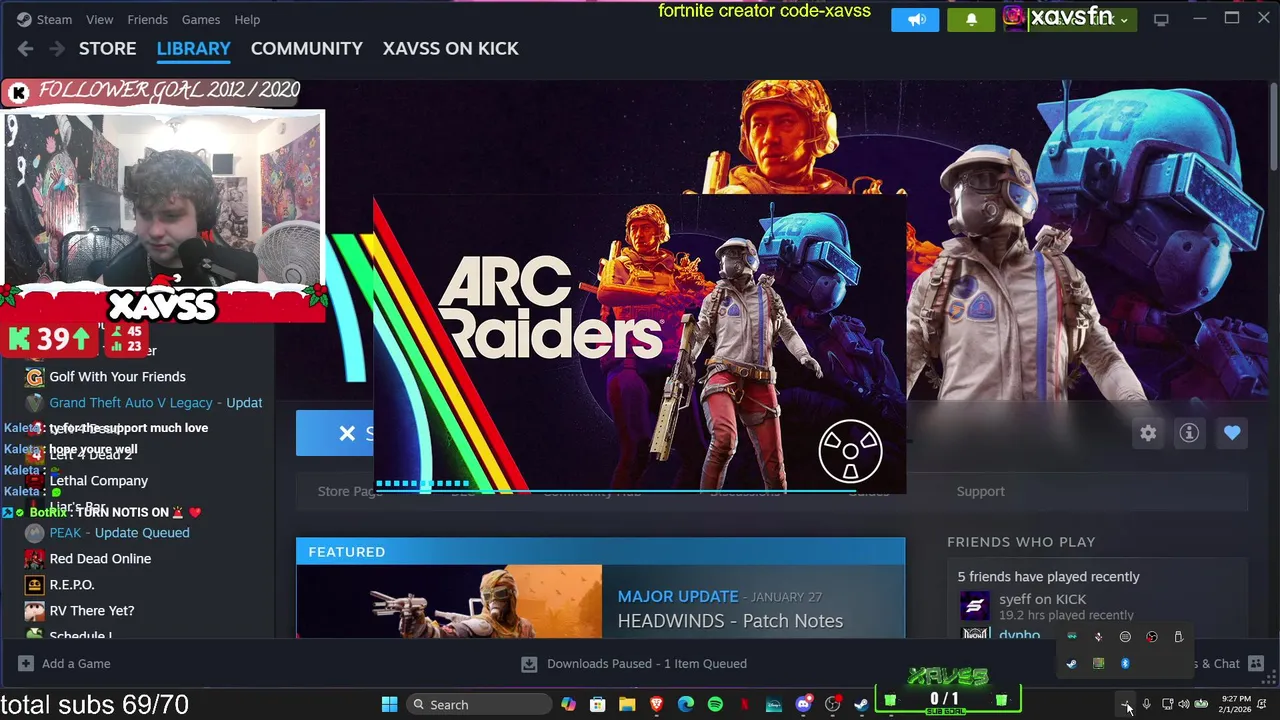Open Disney+ from the taskbar
1280x720 pixels.
(773, 705)
